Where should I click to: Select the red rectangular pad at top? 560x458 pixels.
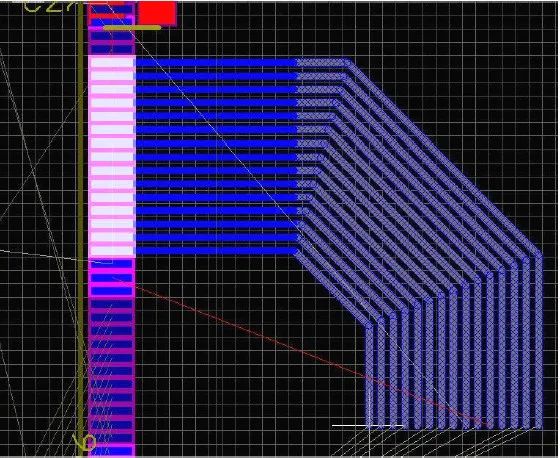157,13
